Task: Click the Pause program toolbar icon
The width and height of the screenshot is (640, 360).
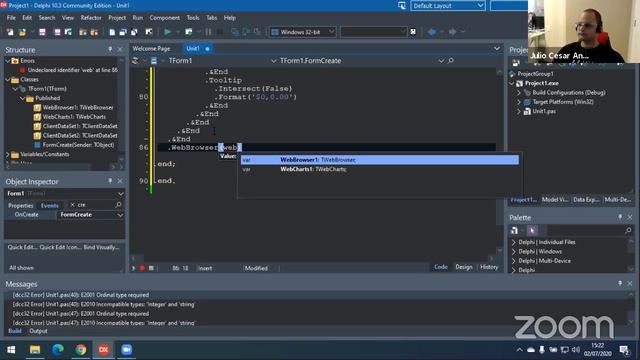Action: coord(209,32)
